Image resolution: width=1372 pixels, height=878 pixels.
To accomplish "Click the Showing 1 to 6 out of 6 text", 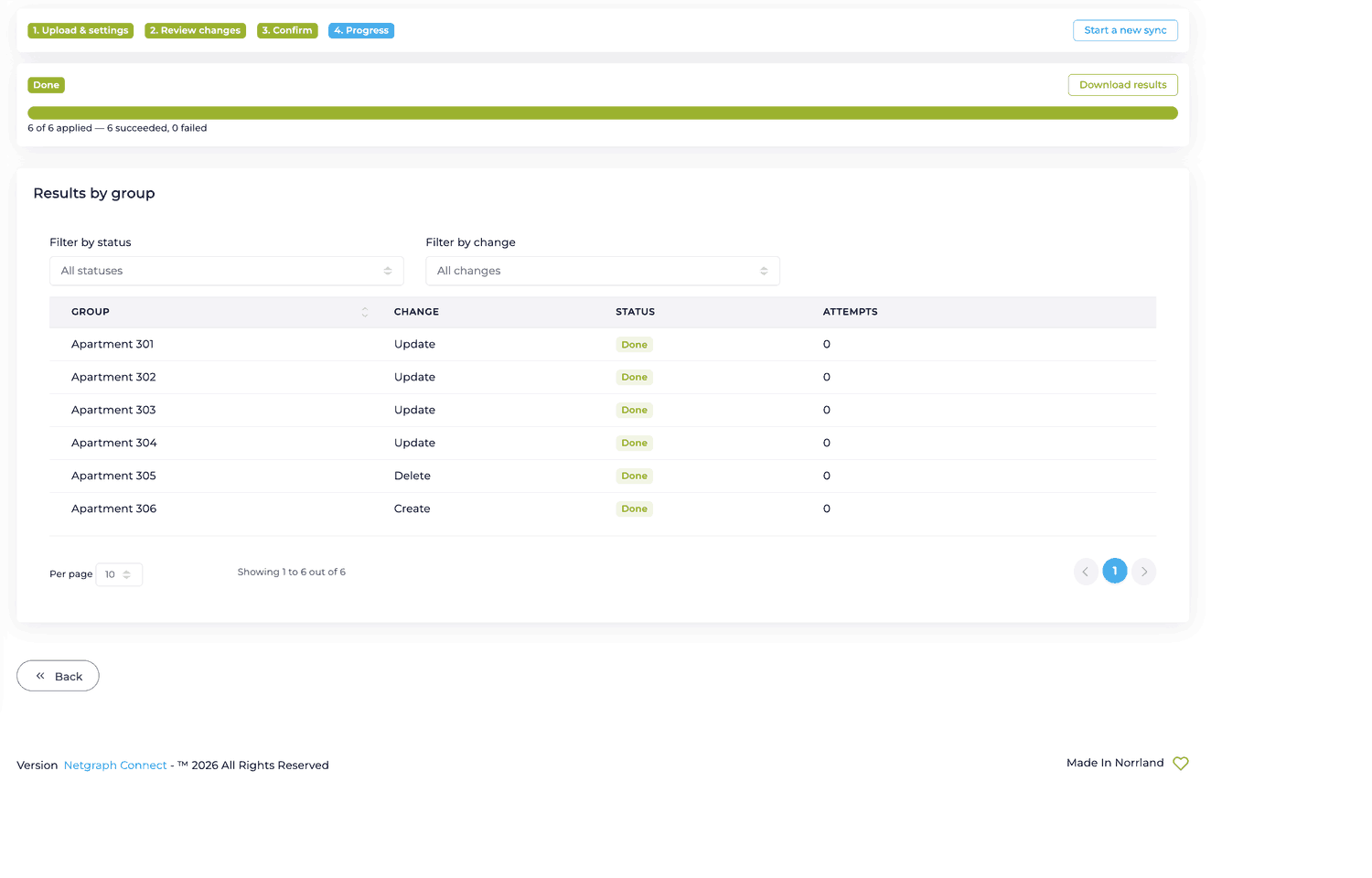I will [x=292, y=573].
